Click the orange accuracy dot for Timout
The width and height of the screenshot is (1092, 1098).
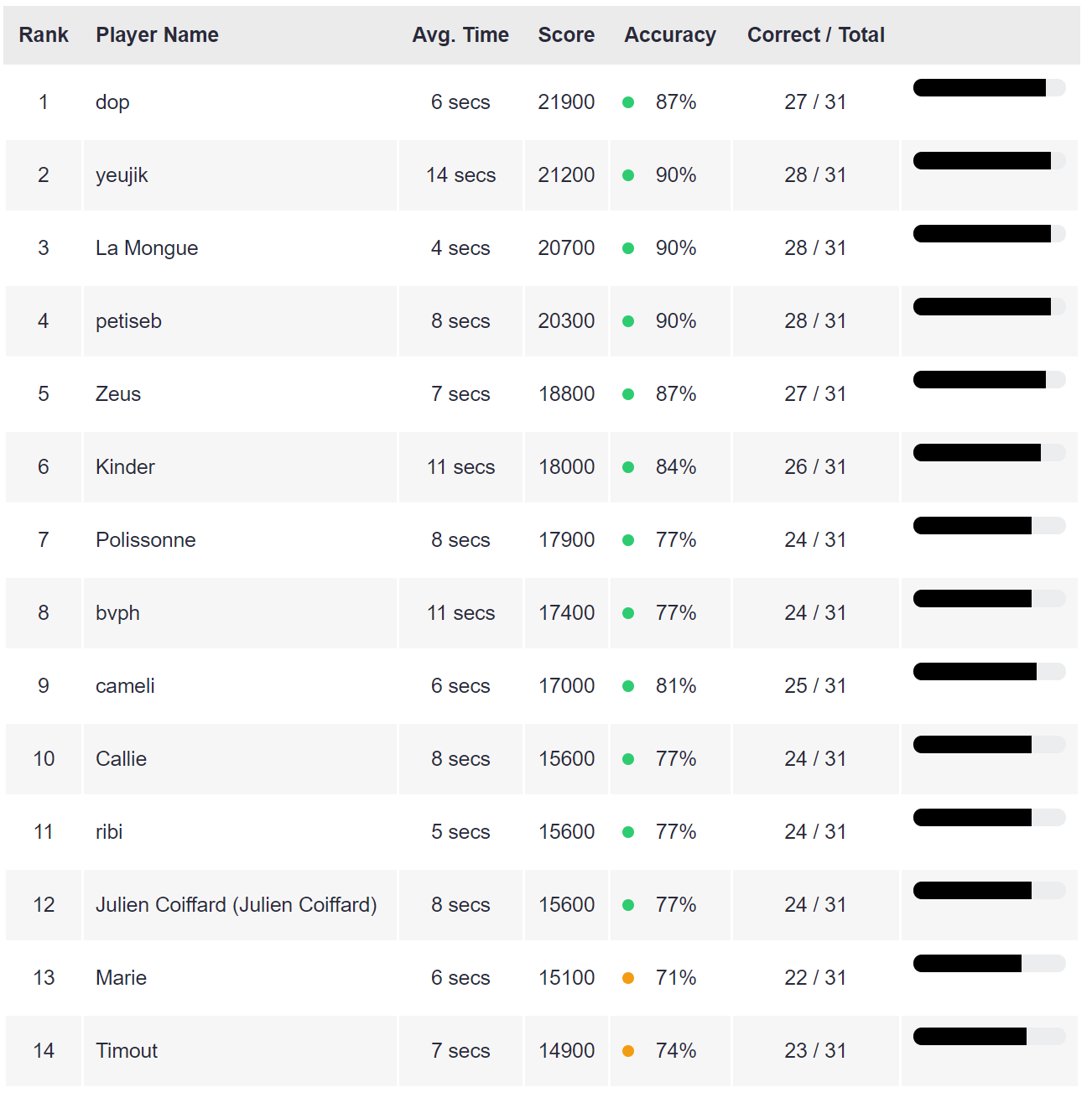coord(628,1051)
